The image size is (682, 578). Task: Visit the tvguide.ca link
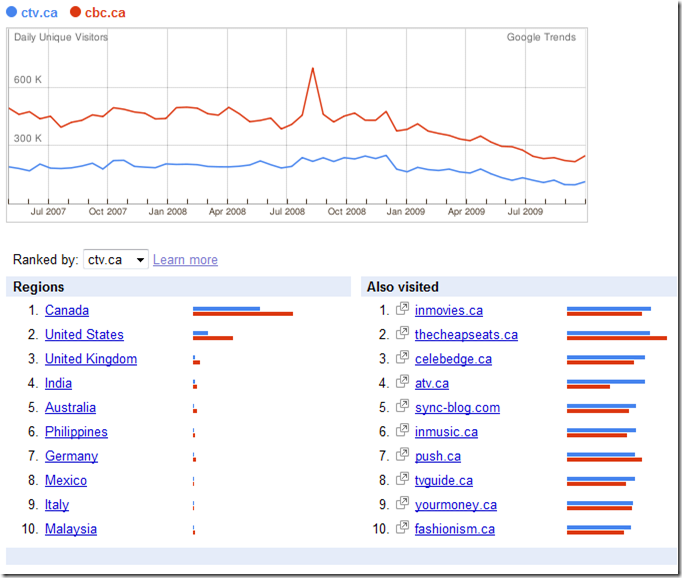444,481
